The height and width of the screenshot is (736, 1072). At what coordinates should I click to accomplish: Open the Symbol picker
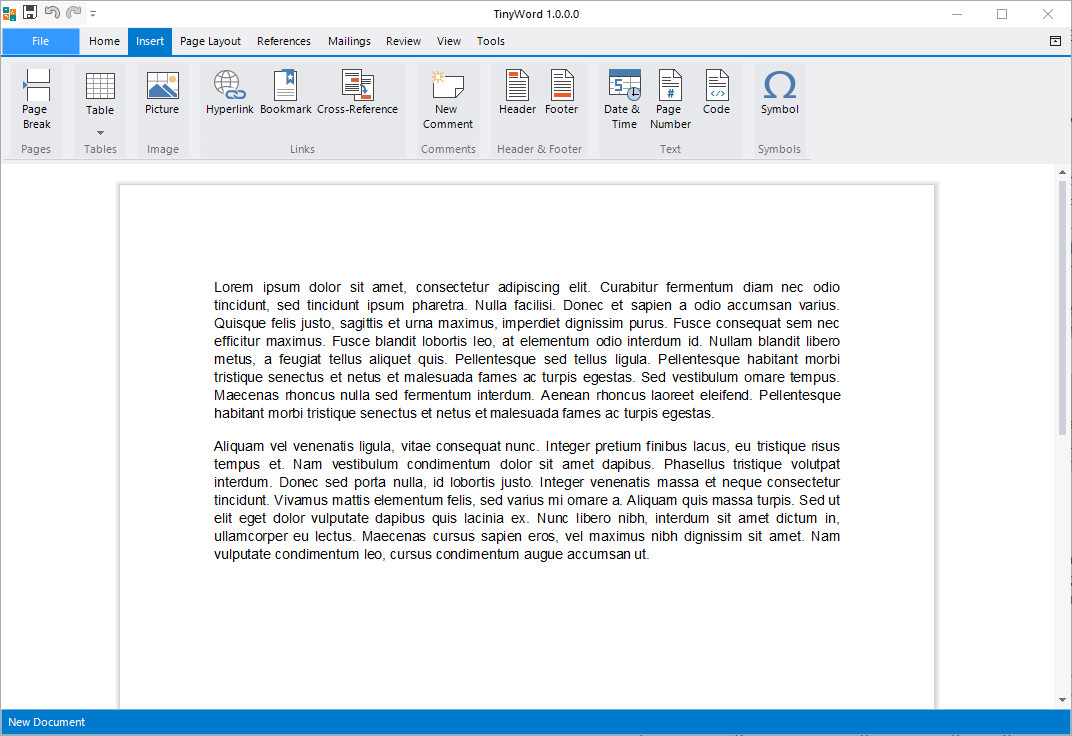pyautogui.click(x=779, y=93)
